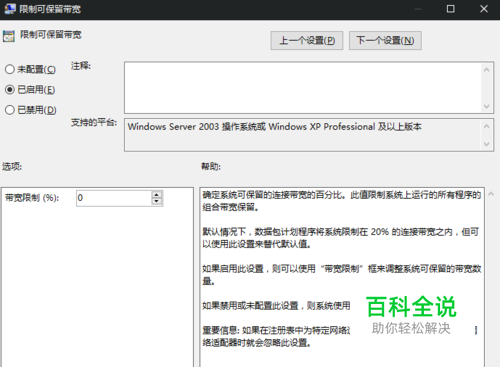This screenshot has height=367, width=500.
Task: Select the 未配置(C) radio button
Action: (x=10, y=69)
